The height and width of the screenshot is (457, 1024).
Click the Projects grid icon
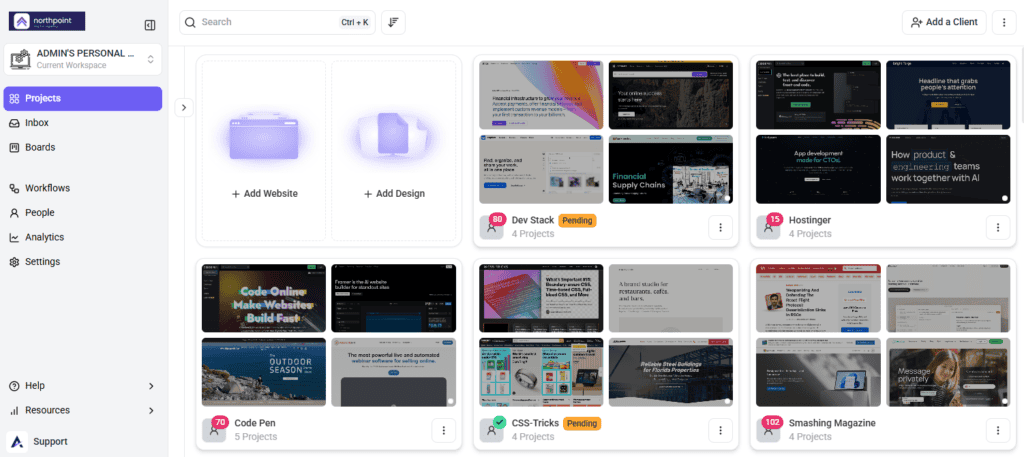[x=14, y=99]
